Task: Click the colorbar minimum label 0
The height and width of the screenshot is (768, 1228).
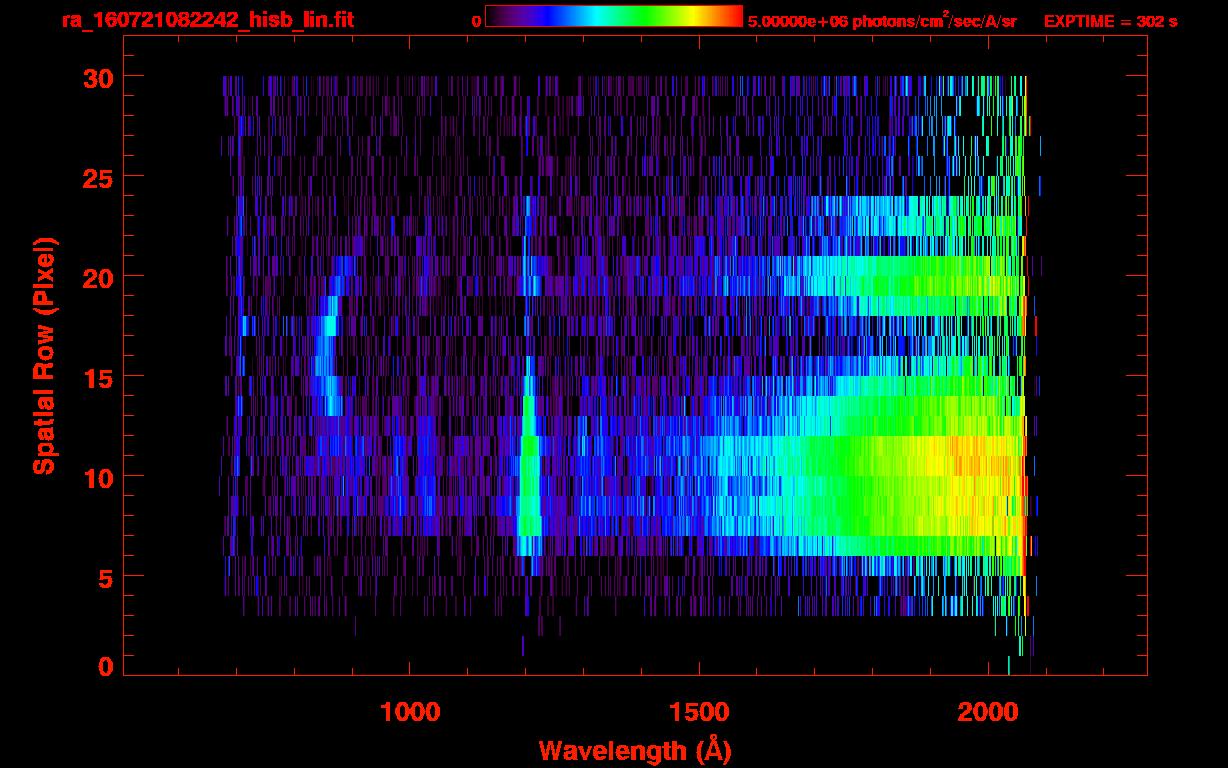Action: [x=476, y=21]
